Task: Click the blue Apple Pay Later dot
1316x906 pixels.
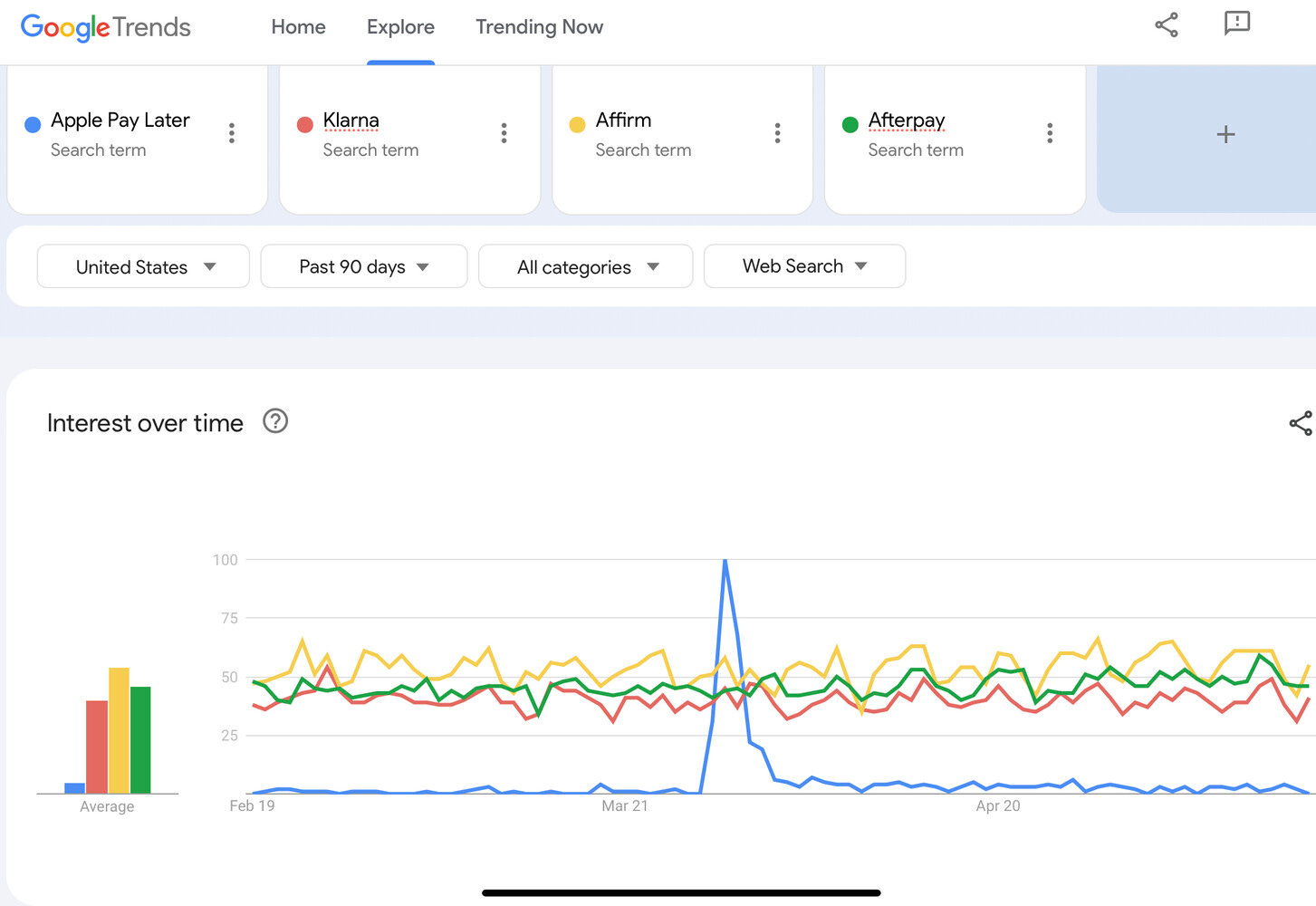Action: click(33, 125)
